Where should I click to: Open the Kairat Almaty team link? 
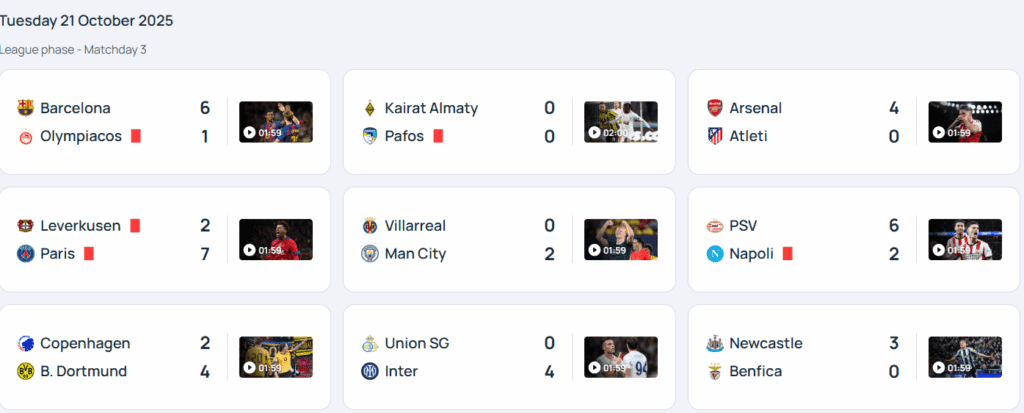pyautogui.click(x=431, y=108)
